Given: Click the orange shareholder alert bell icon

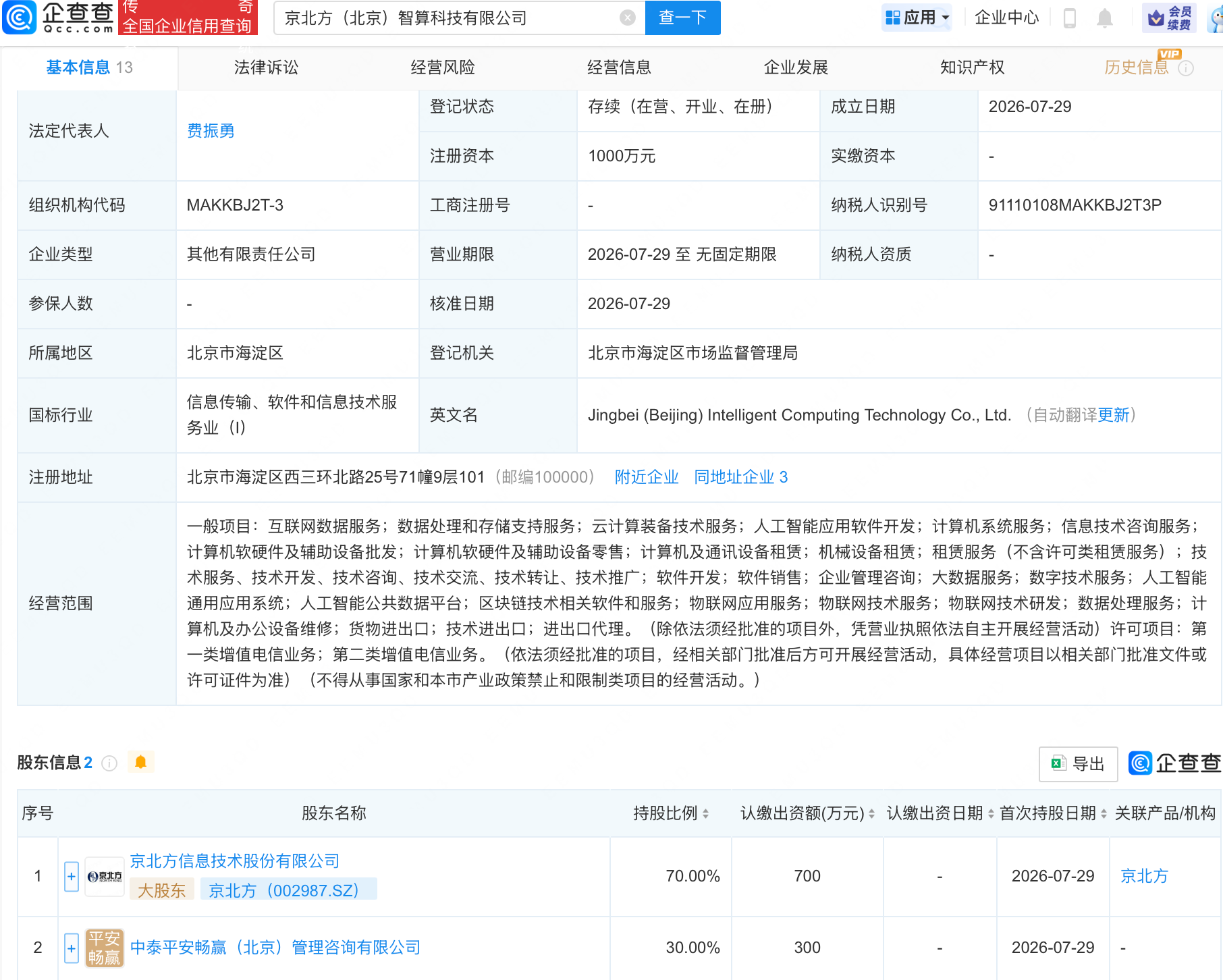Looking at the screenshot, I should pos(141,762).
